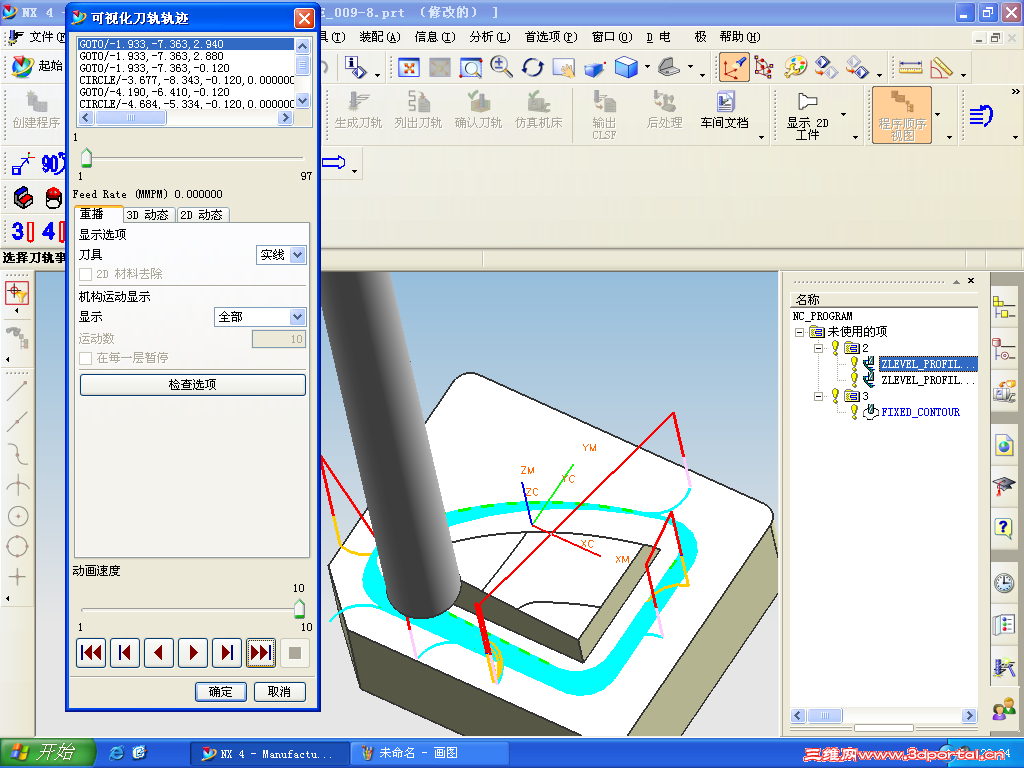Image resolution: width=1024 pixels, height=768 pixels.
Task: Rewind to the start of tool path
Action: pyautogui.click(x=91, y=652)
